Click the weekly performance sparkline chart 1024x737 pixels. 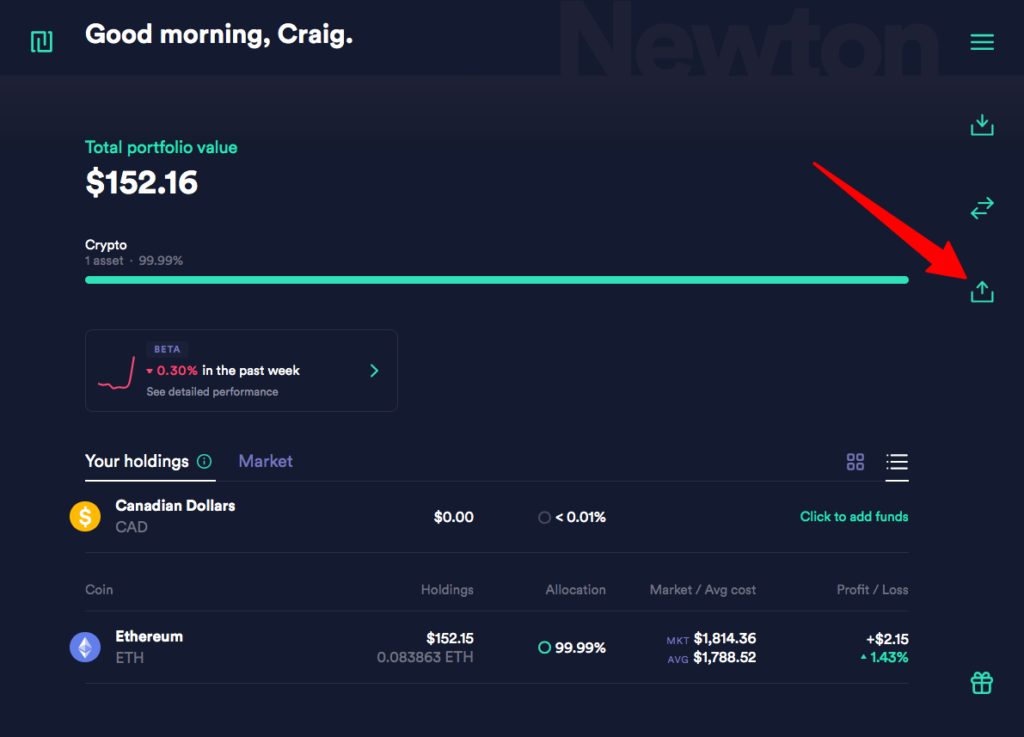coord(116,373)
